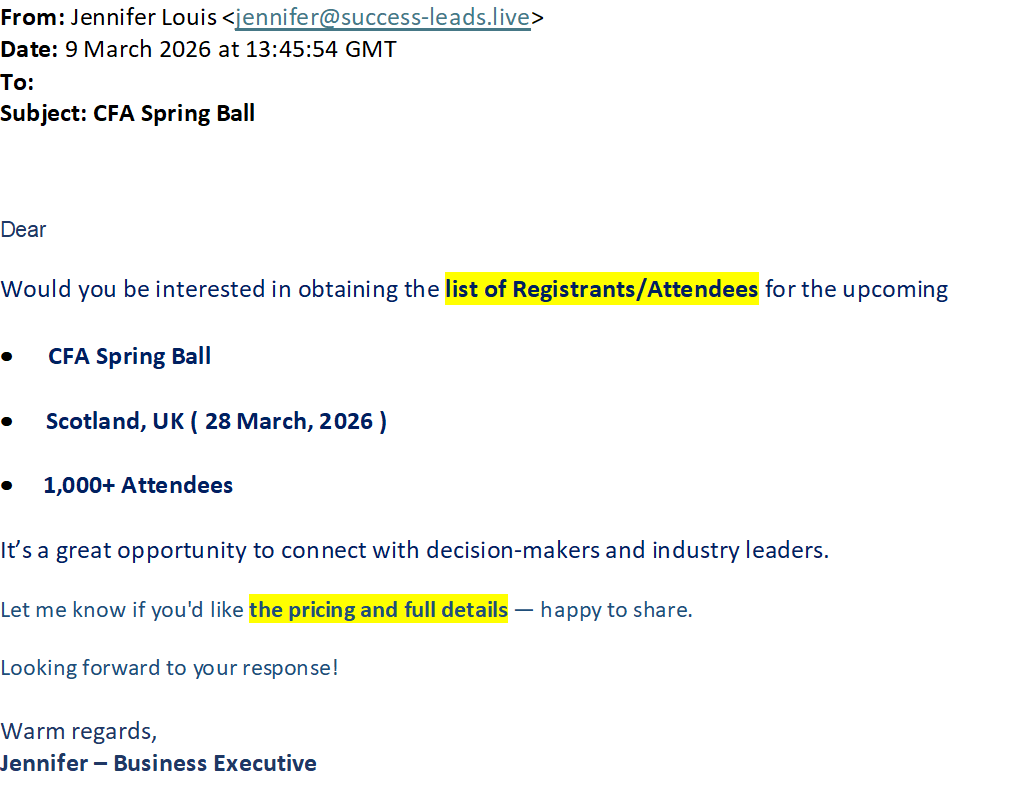
Task: Click the highlighted list of Registrants/Attendees text
Action: coord(601,290)
